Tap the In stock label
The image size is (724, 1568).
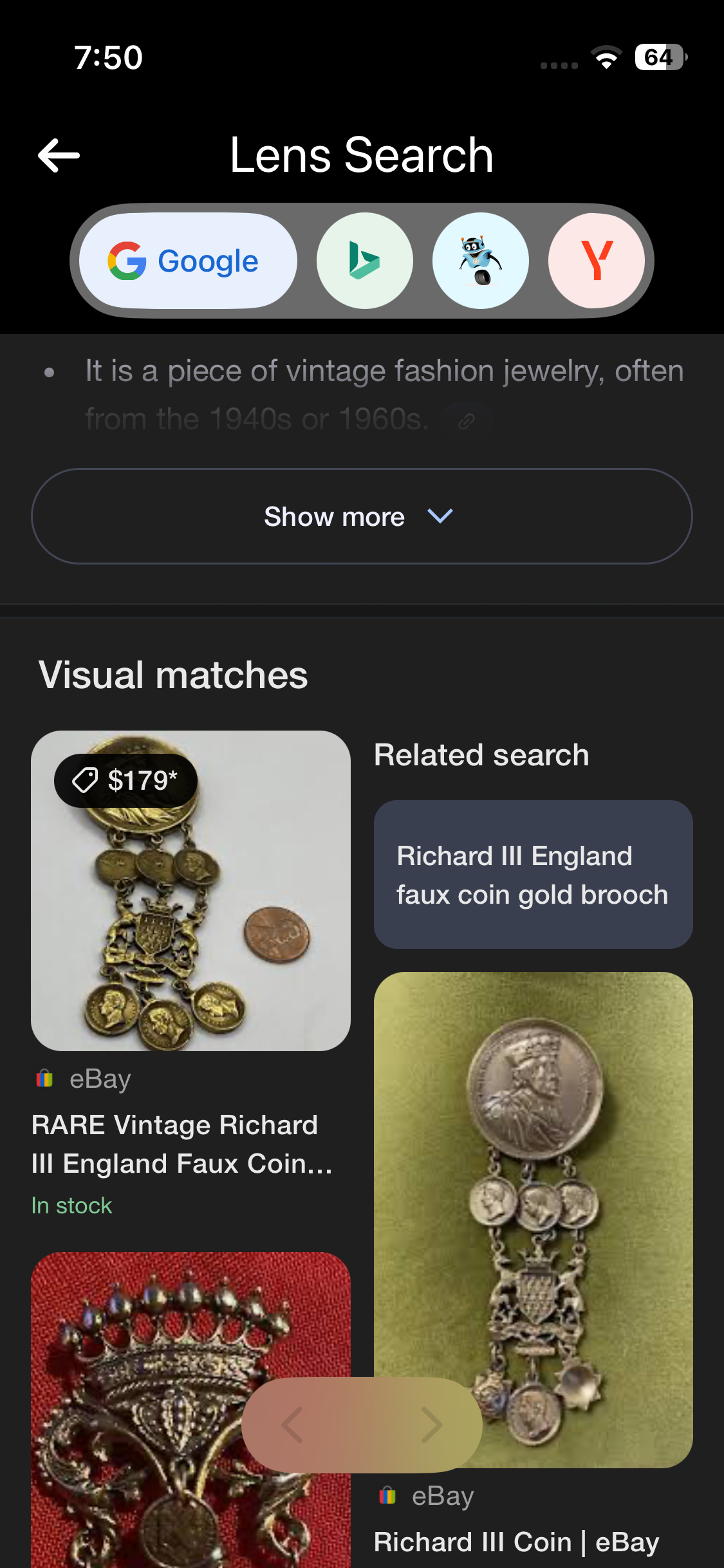(x=71, y=1206)
